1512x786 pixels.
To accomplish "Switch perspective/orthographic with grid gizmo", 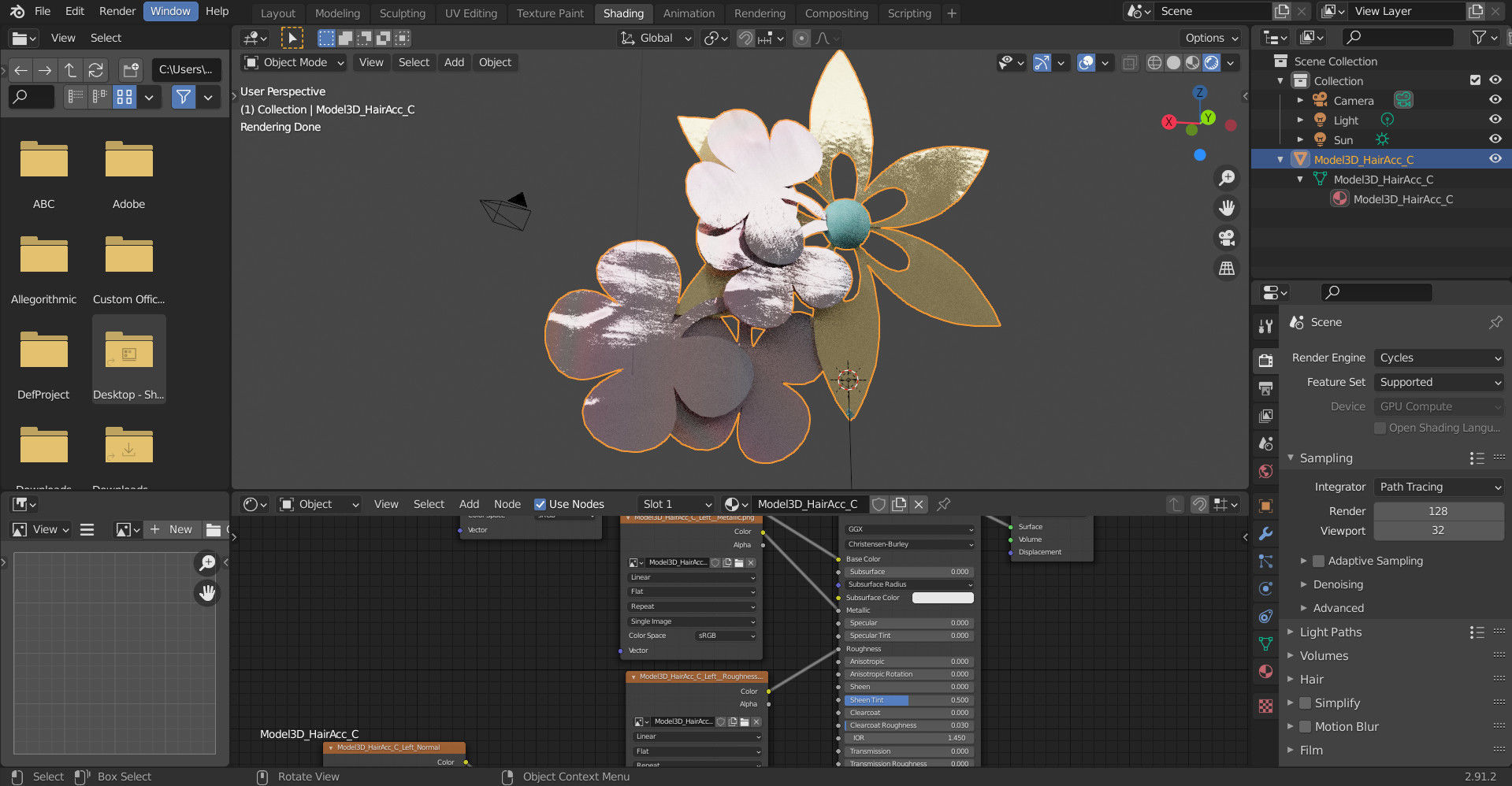I will 1227,269.
